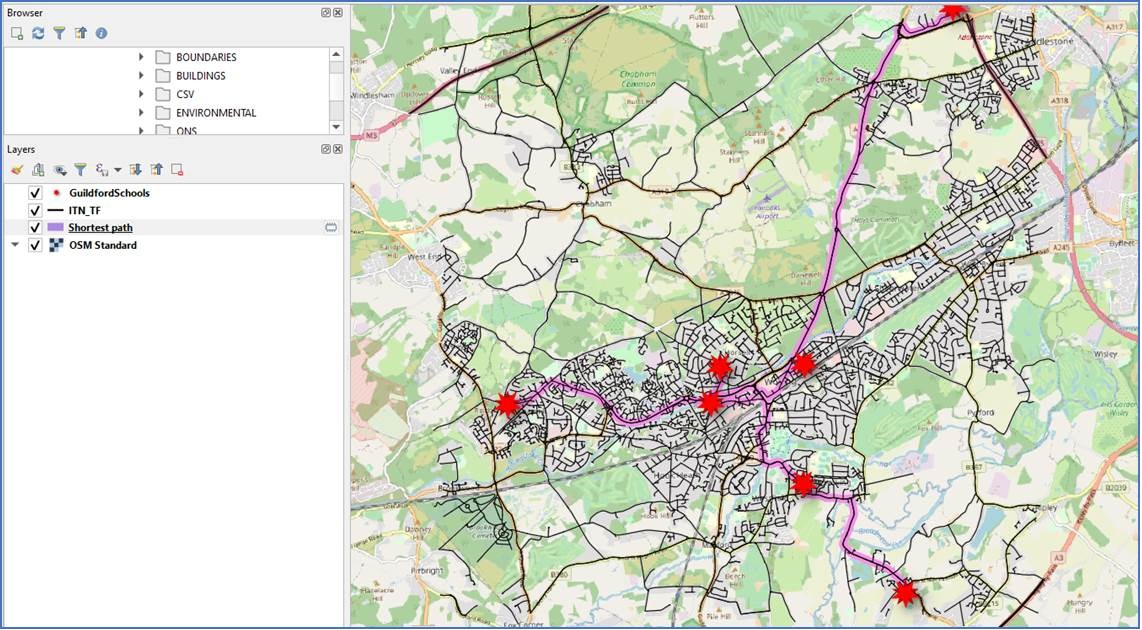Select the GuildfordSchools layer name
The height and width of the screenshot is (630, 1142).
click(109, 193)
